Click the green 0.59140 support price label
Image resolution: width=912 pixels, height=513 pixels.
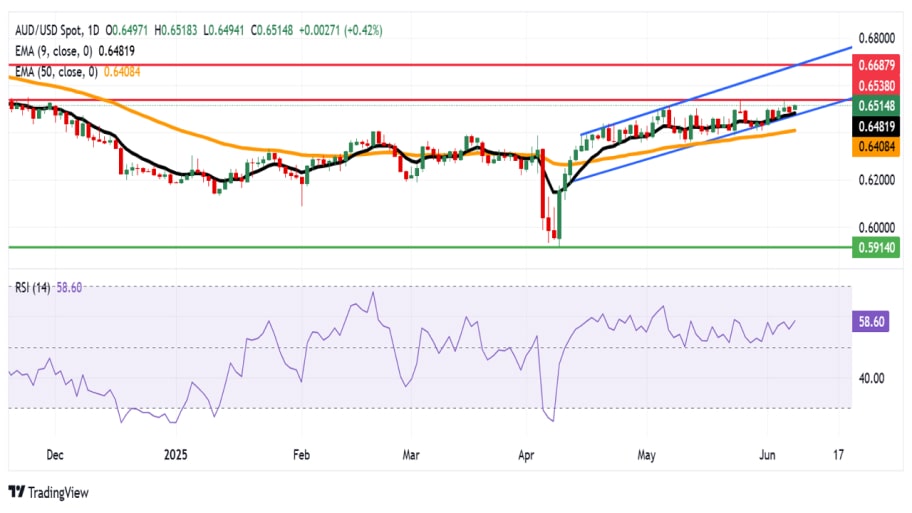(876, 248)
